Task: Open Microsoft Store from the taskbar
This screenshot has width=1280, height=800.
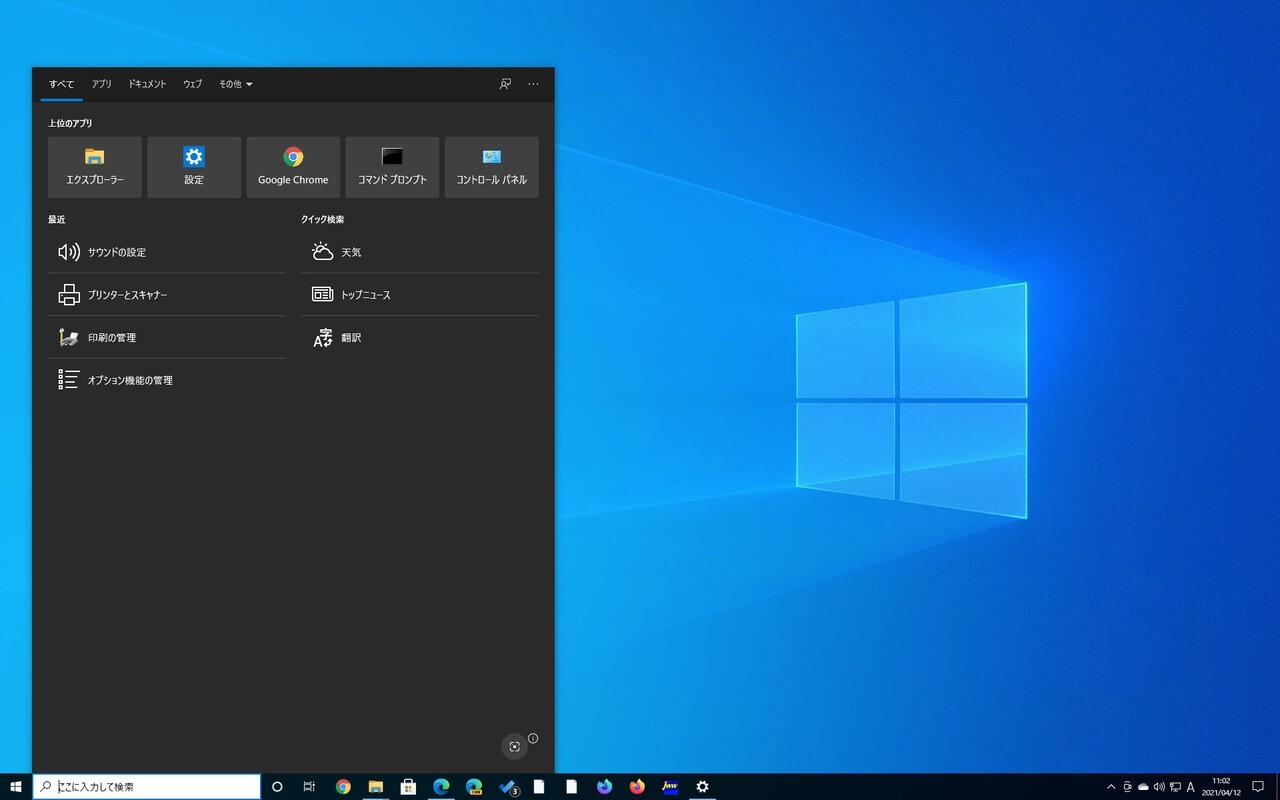Action: 408,787
